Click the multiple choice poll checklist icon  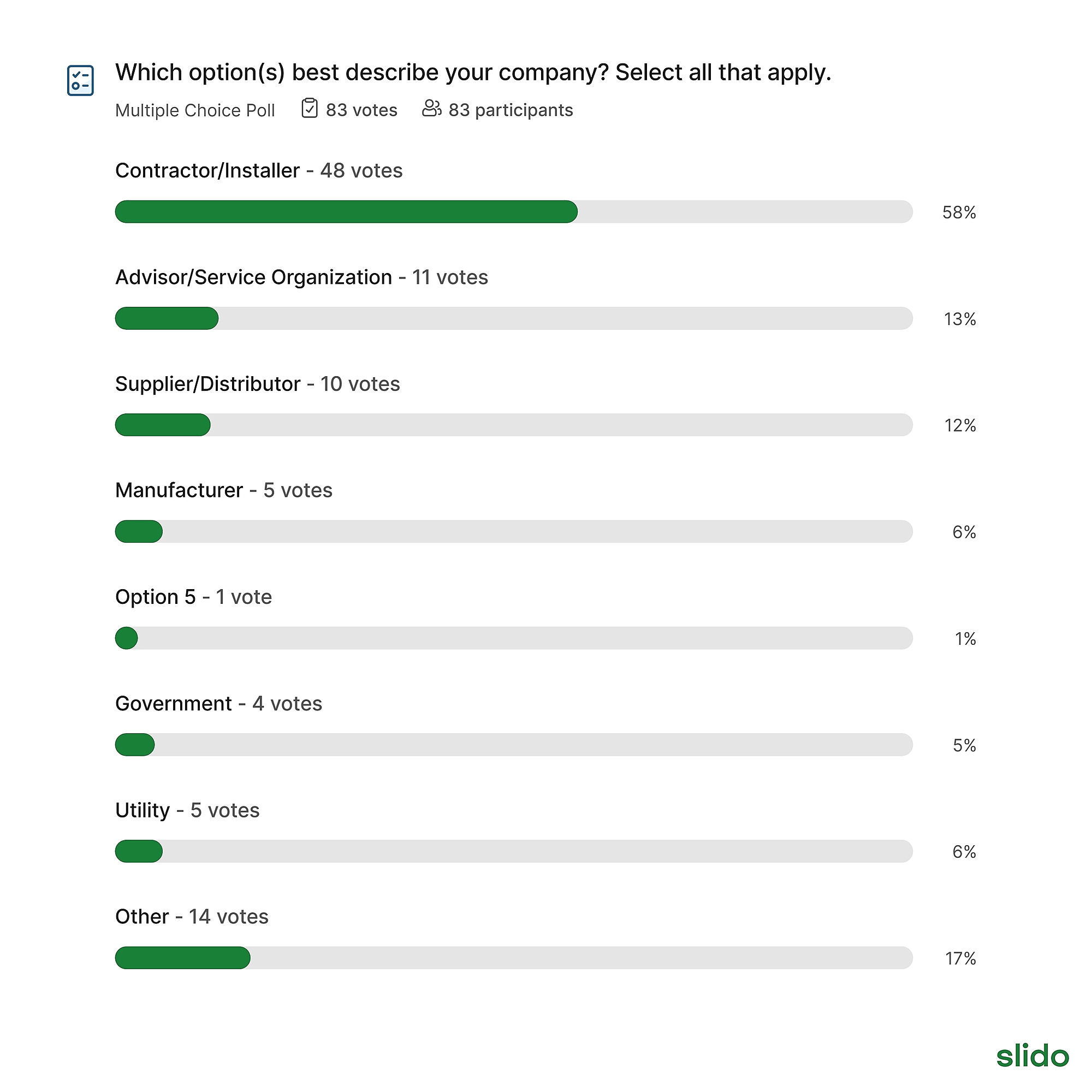point(80,80)
